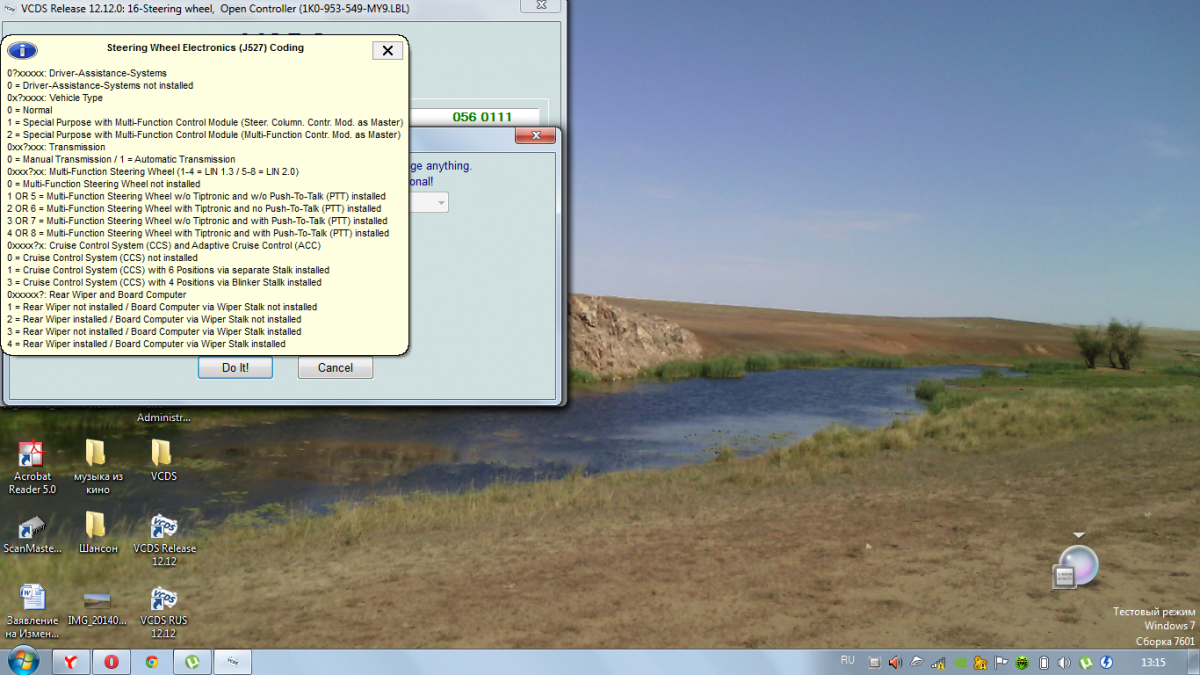
Task: Click the green spider antivirus tray icon
Action: [x=1022, y=662]
